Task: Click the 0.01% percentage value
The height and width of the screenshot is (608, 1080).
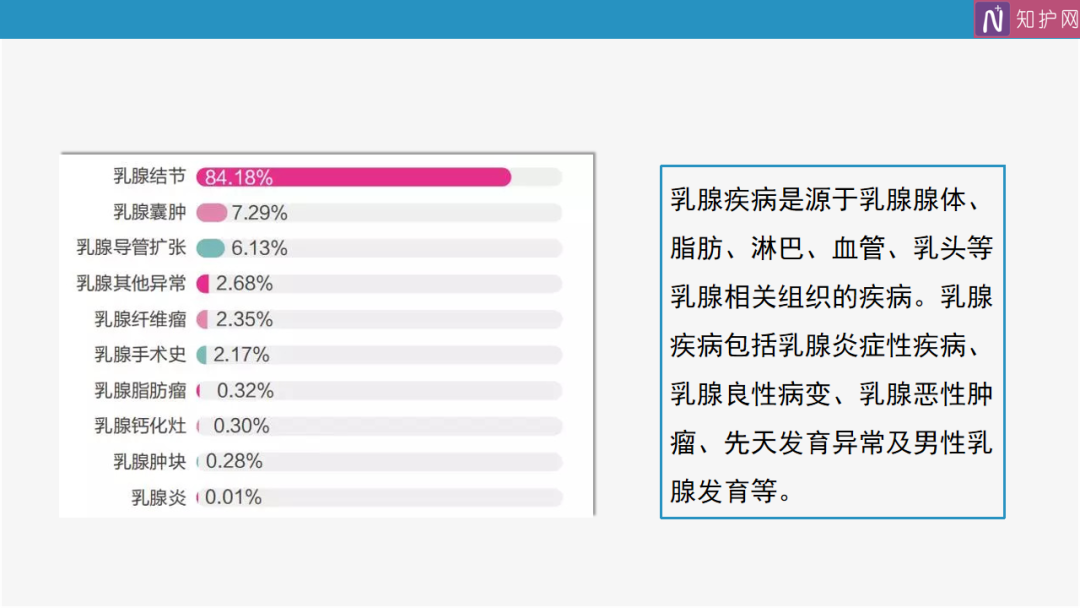Action: click(234, 497)
